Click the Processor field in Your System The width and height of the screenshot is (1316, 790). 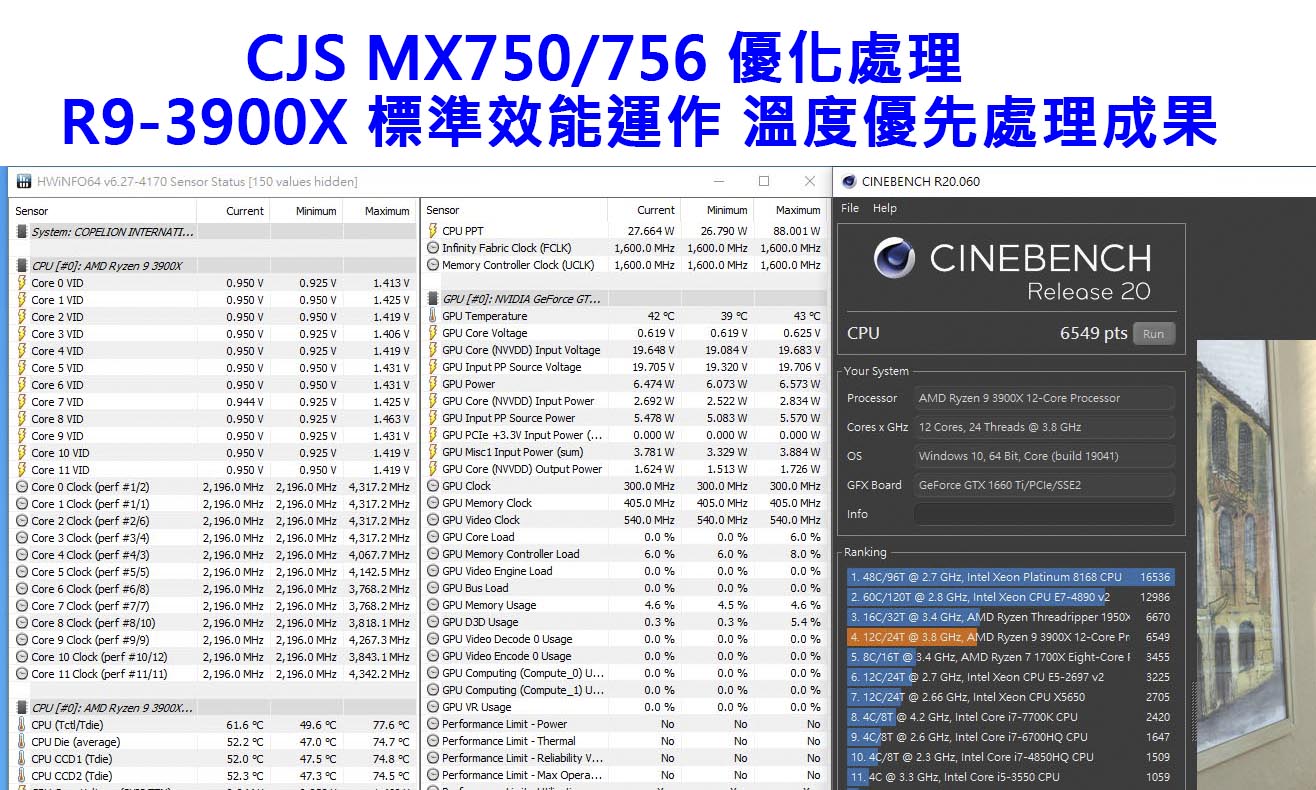1044,398
